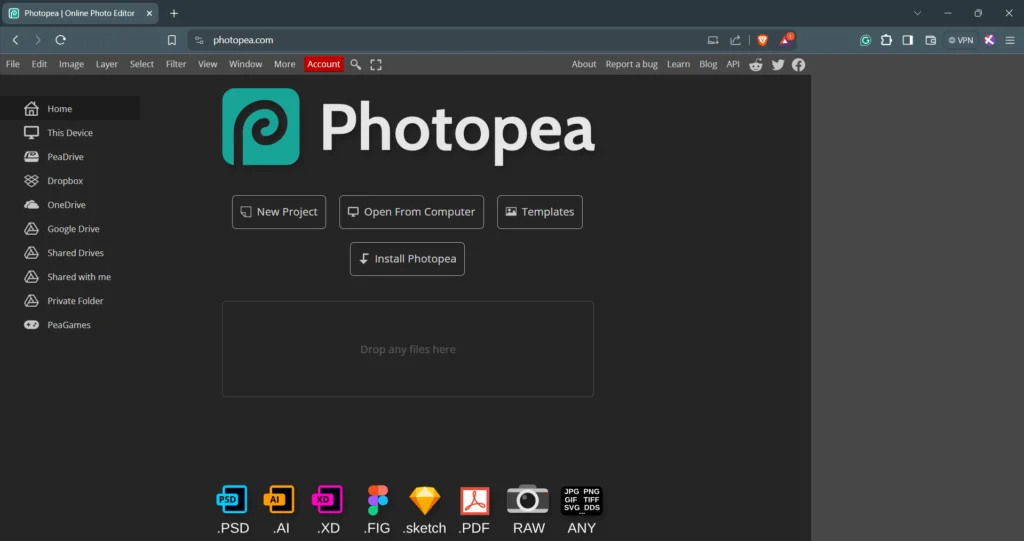This screenshot has height=541, width=1024.
Task: Click the New Project button
Action: tap(279, 212)
